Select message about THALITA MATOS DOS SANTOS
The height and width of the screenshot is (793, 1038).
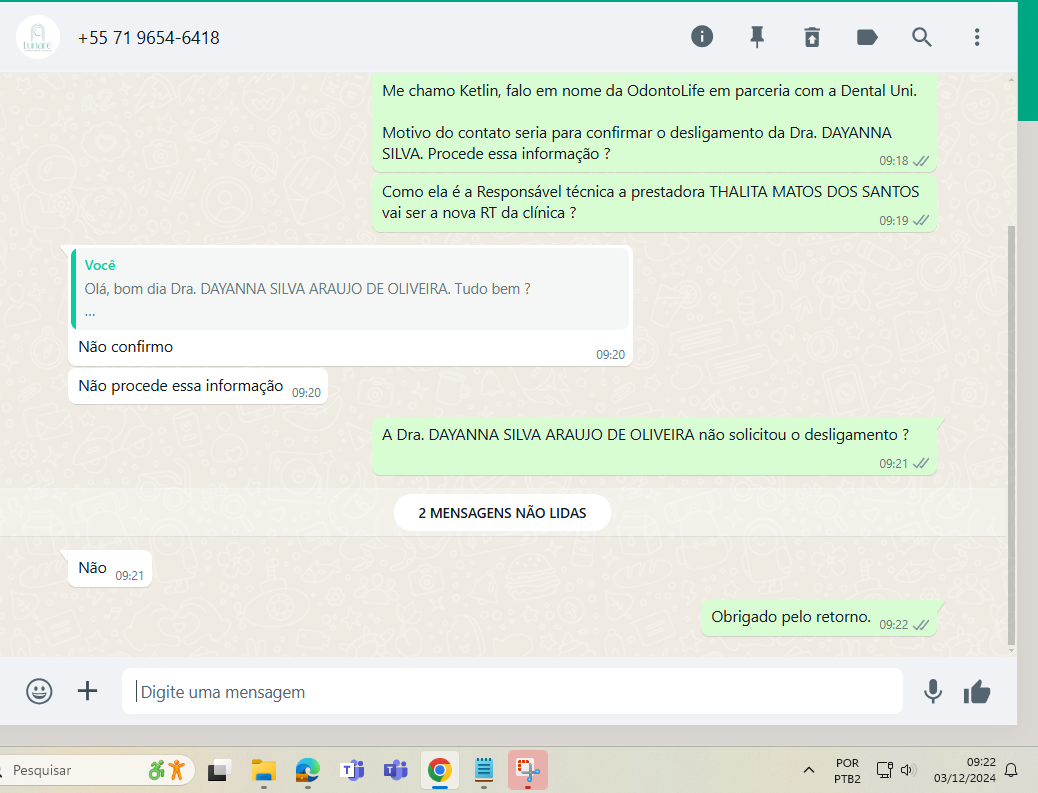click(654, 203)
